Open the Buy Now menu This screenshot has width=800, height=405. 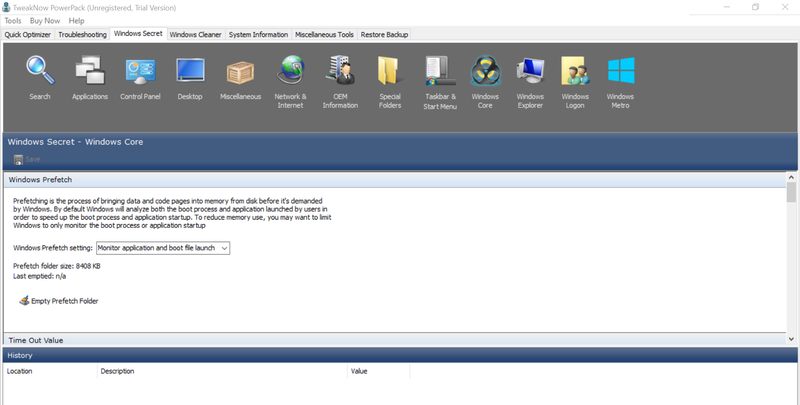pyautogui.click(x=45, y=21)
